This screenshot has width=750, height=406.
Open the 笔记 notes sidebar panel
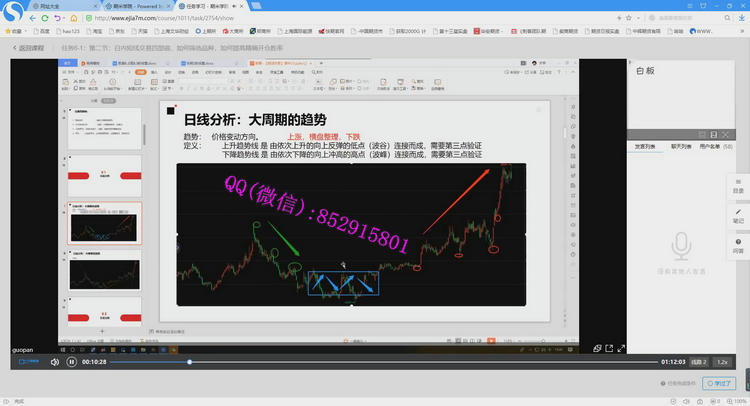coord(738,215)
